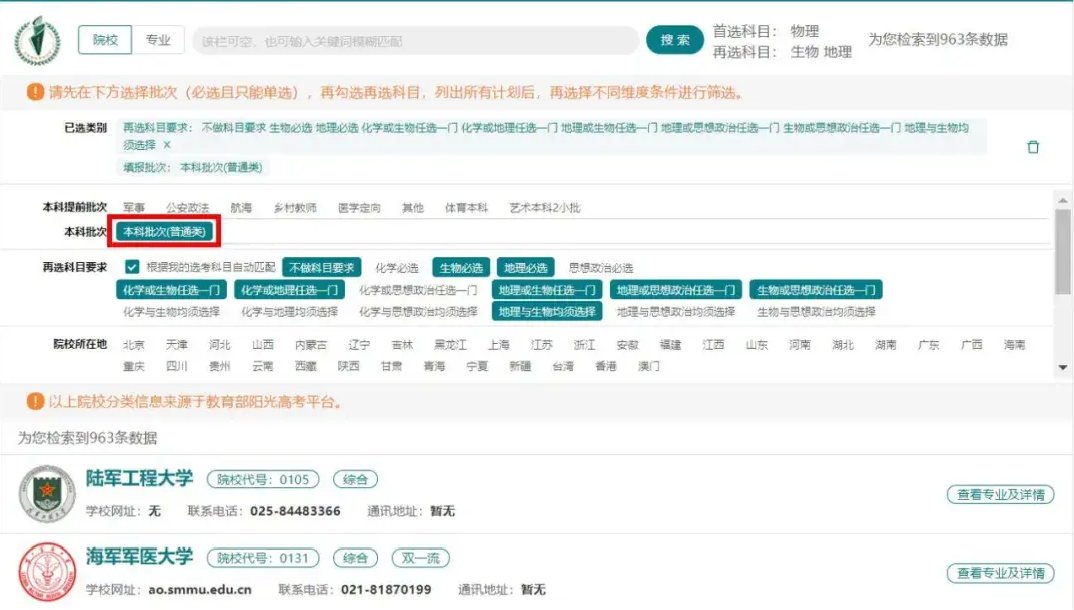Toggle the 不做科目要求 filter tag
This screenshot has height=610, width=1074.
tap(321, 268)
